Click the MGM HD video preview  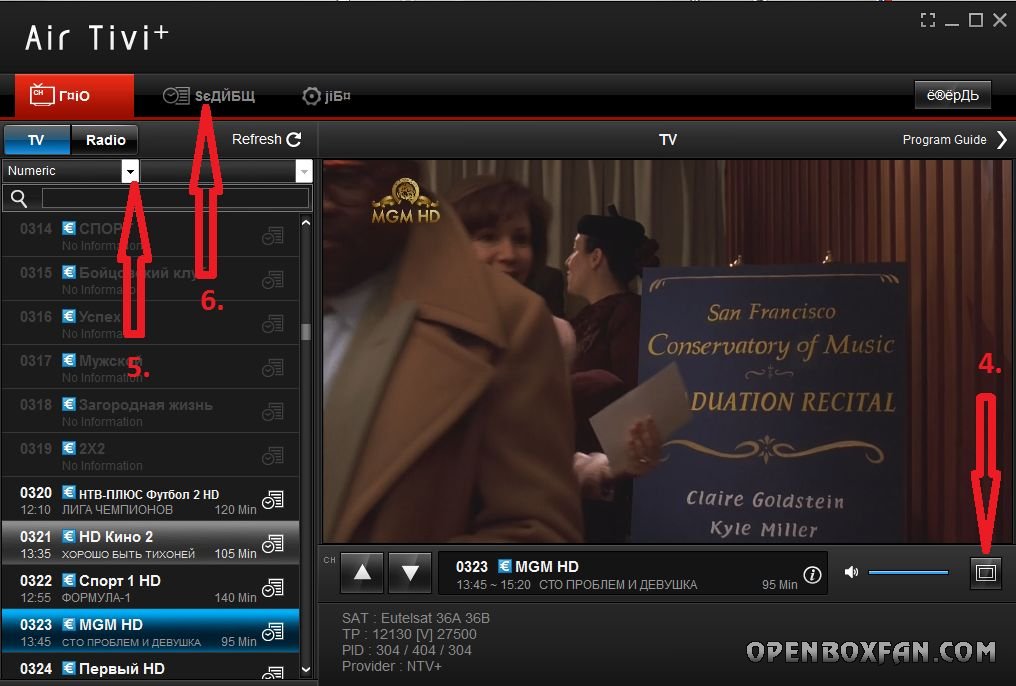click(667, 351)
